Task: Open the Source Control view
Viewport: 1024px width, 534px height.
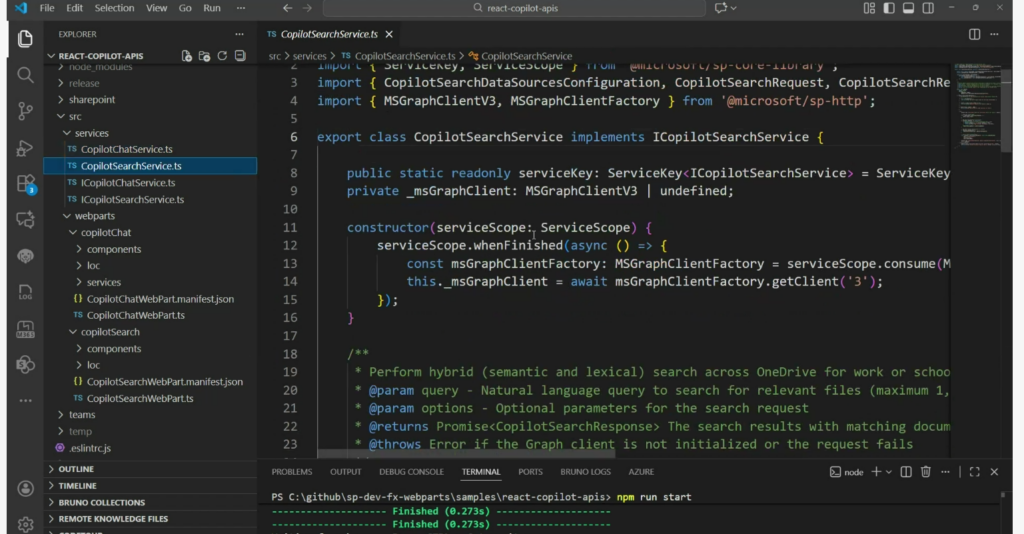Action: (25, 111)
